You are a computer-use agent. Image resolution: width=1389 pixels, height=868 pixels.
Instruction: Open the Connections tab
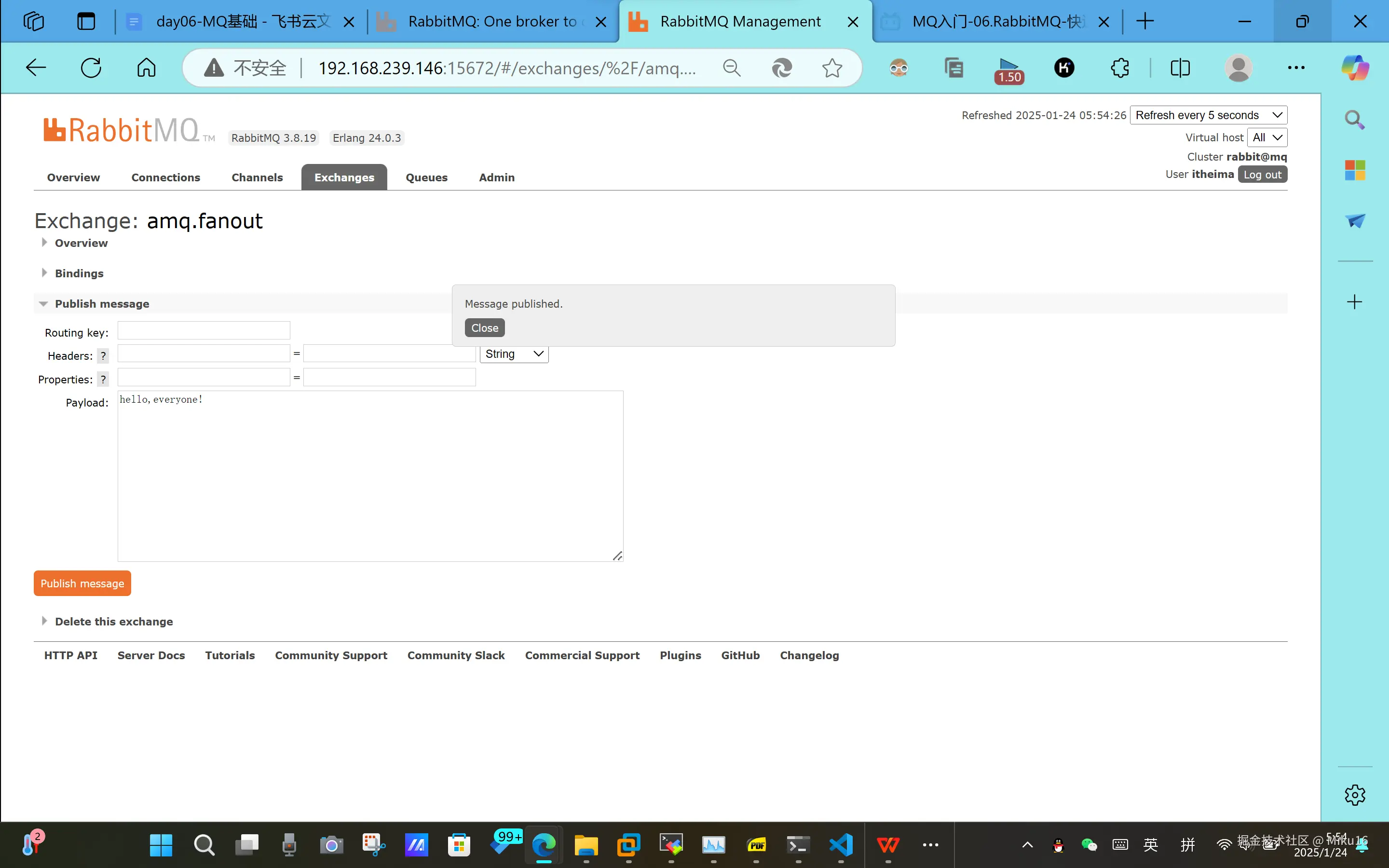pos(165,177)
